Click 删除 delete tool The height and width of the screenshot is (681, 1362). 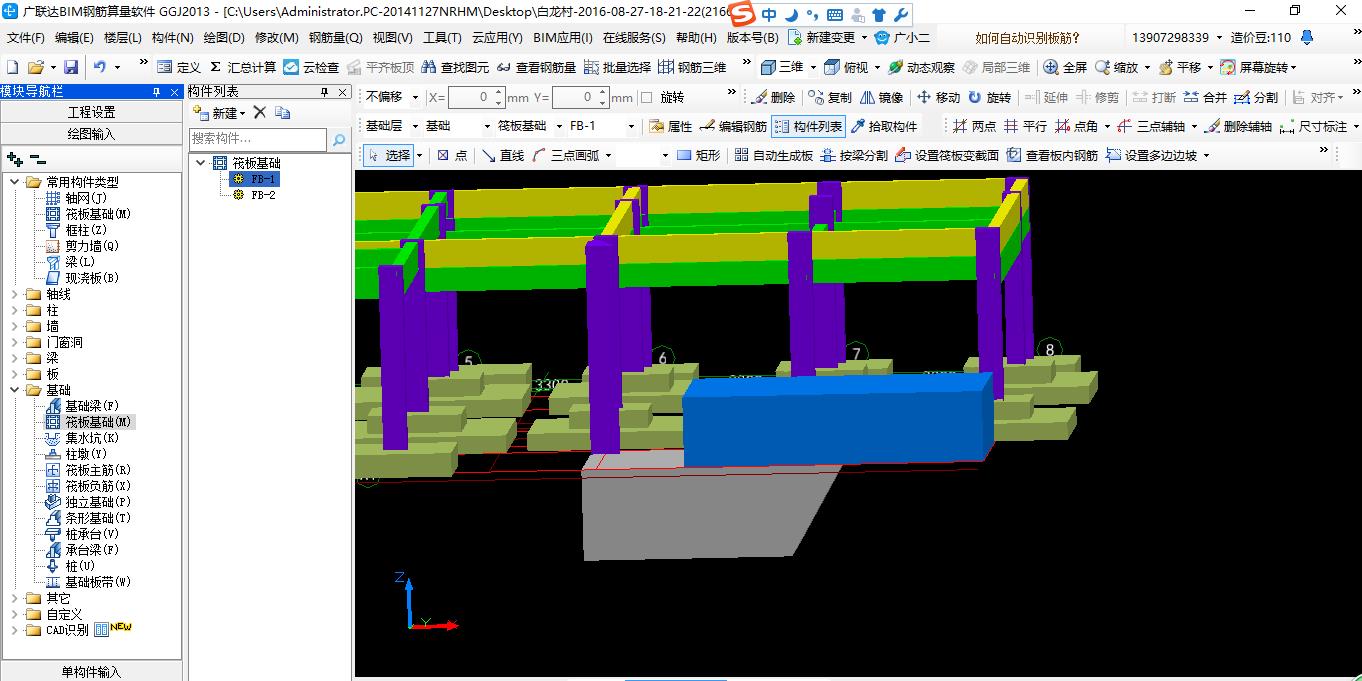click(773, 97)
